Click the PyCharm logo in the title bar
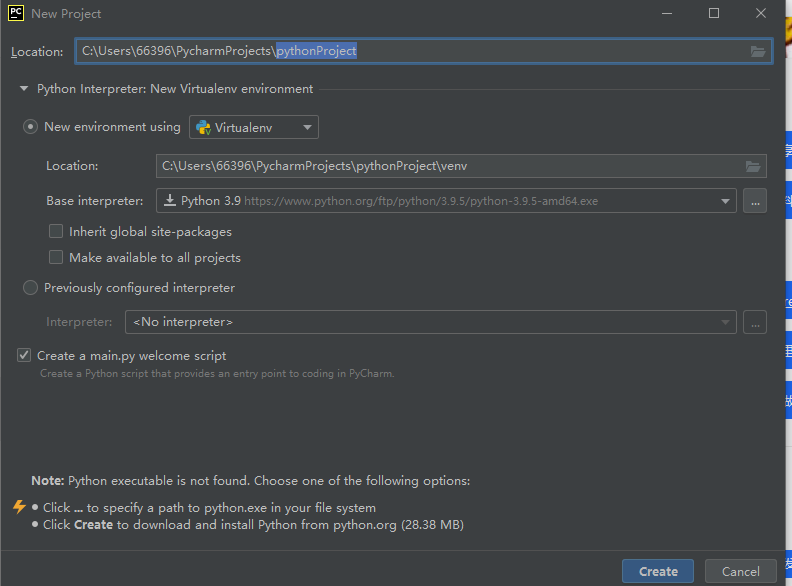The image size is (792, 586). pos(16,13)
